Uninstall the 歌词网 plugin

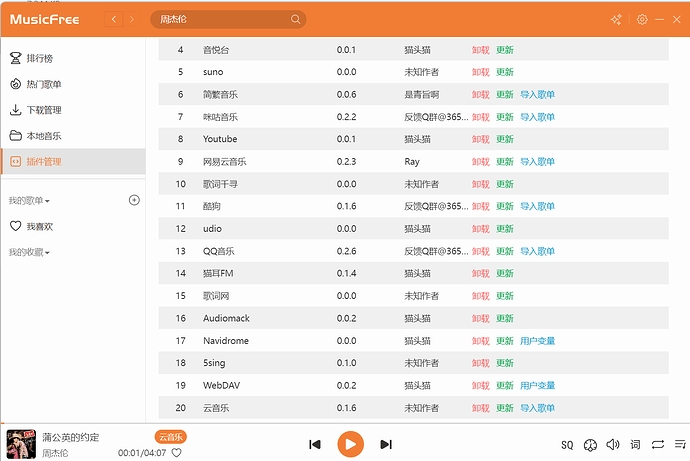tap(481, 296)
